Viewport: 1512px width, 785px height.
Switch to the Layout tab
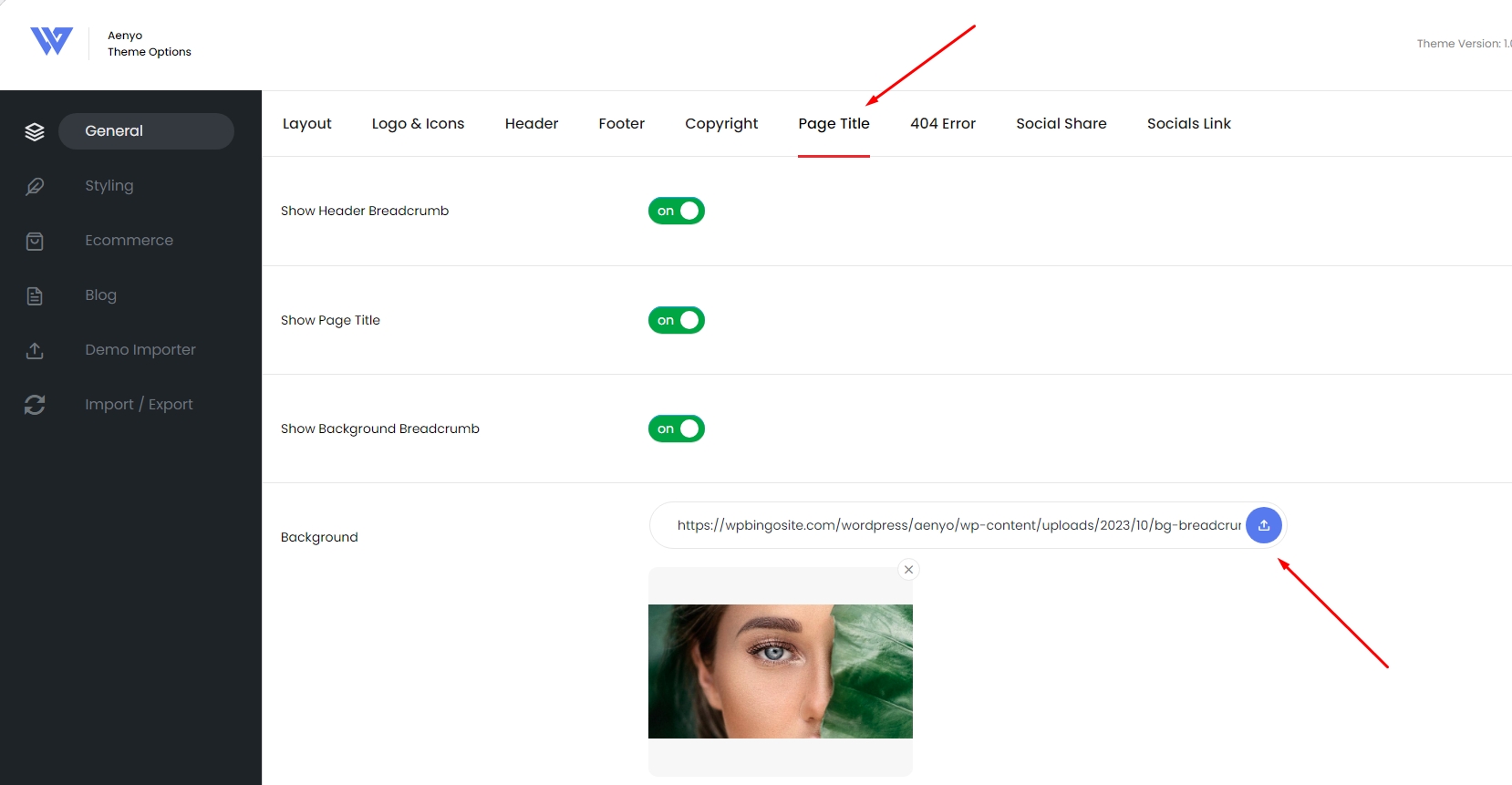307,123
